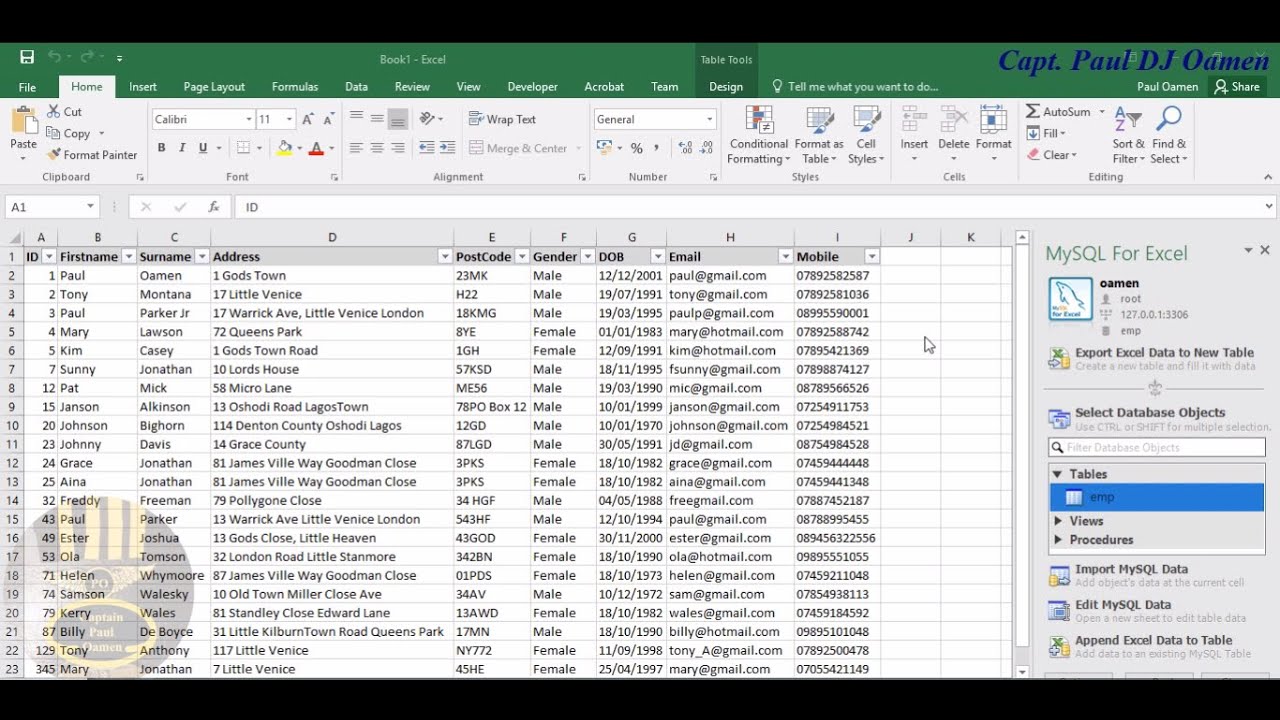Viewport: 1280px width, 720px height.
Task: Open Sort & Filter menu
Action: click(x=1129, y=135)
